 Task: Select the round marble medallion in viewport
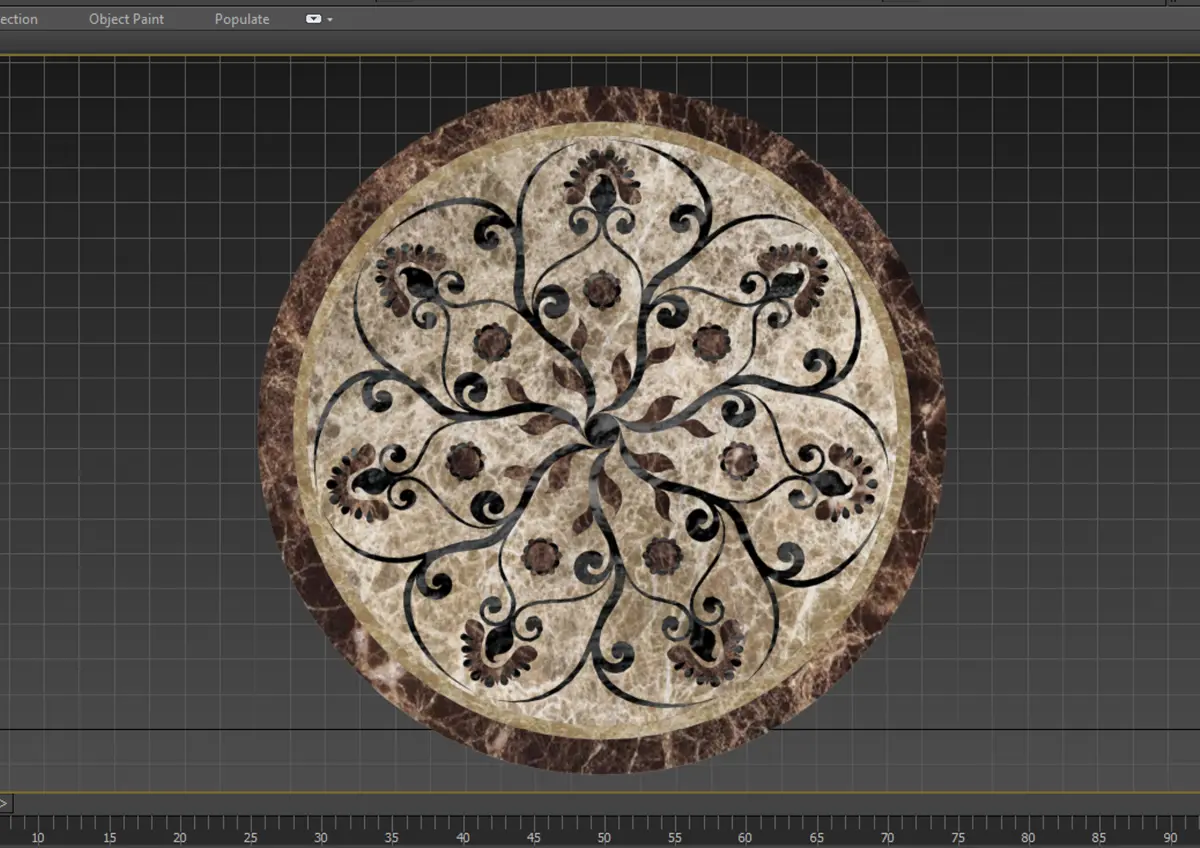tap(602, 430)
